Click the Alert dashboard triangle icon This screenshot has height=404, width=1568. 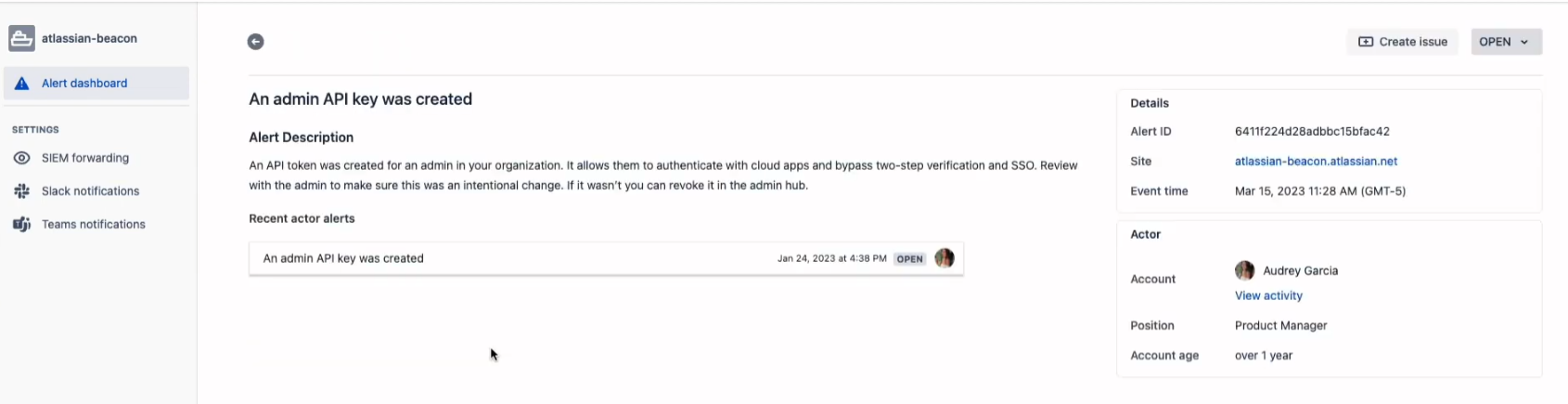point(21,84)
